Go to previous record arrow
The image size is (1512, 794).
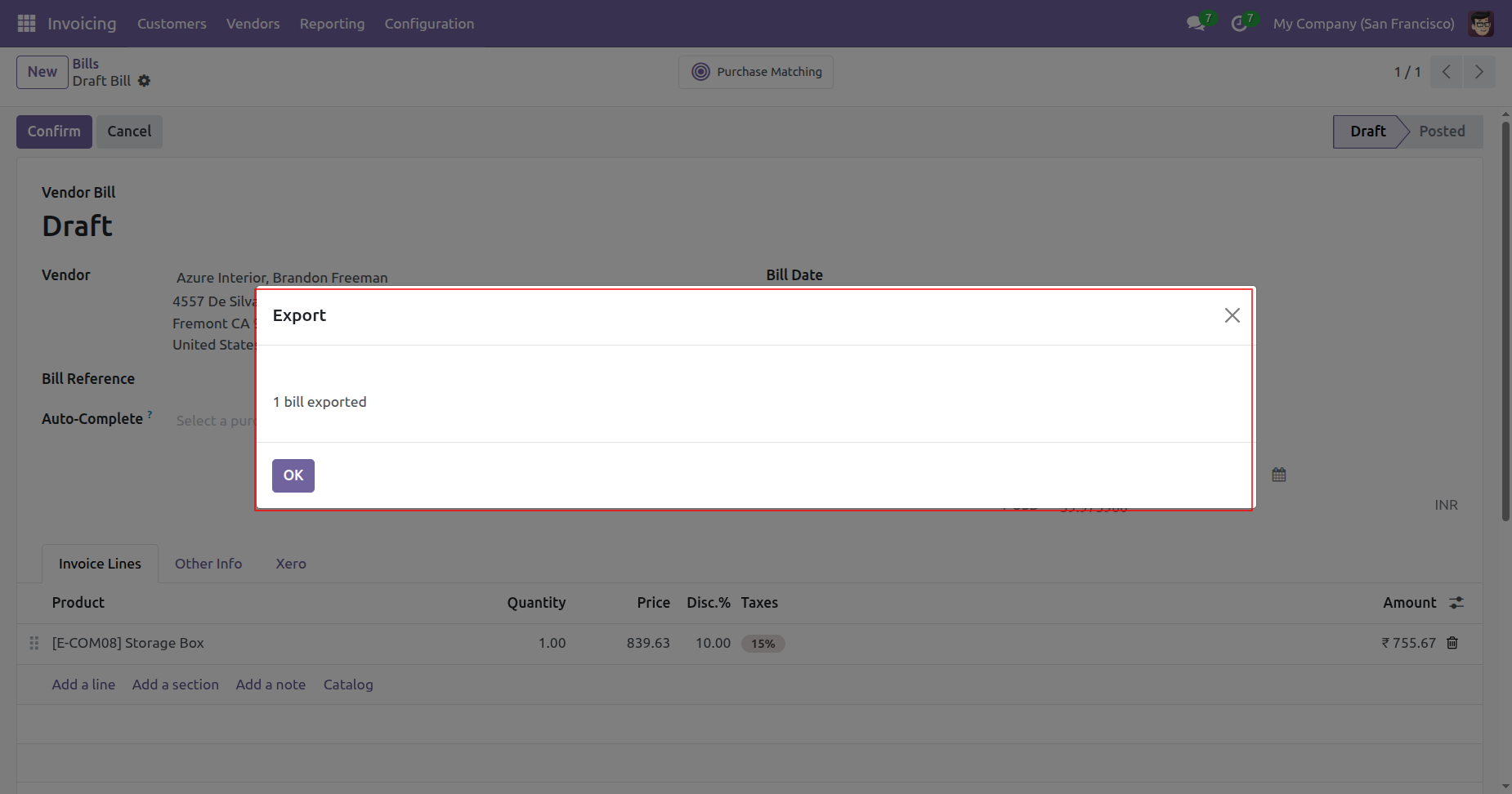pos(1447,72)
